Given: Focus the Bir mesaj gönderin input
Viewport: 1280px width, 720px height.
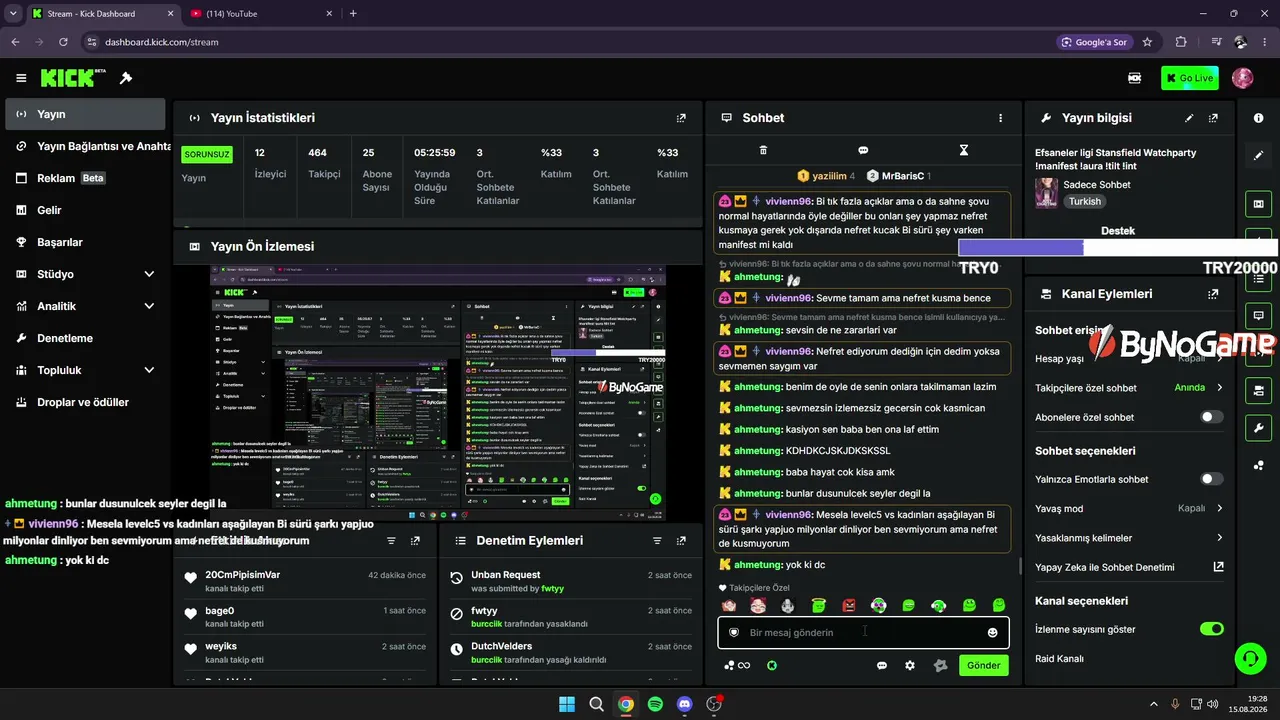Looking at the screenshot, I should pyautogui.click(x=863, y=632).
